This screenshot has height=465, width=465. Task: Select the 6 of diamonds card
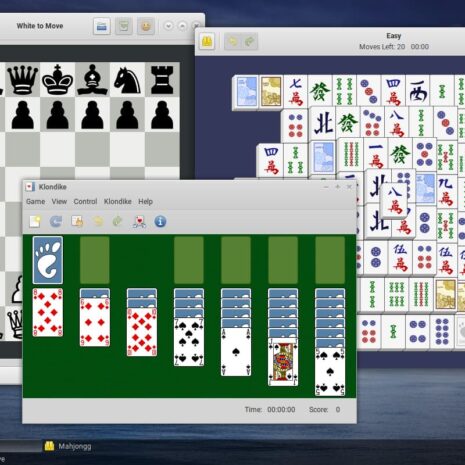pos(95,323)
